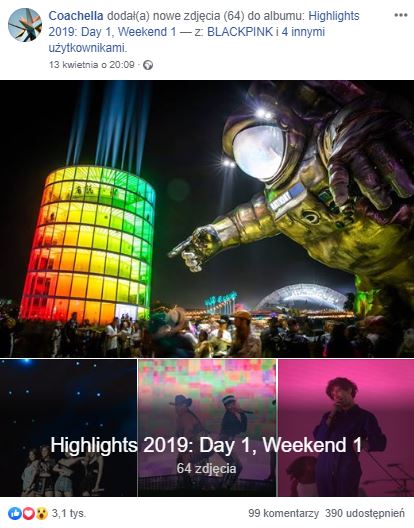This screenshot has width=414, height=528.
Task: Click the Highlights 2019: Day 1, Weekend 1 overlay title
Action: (206, 445)
